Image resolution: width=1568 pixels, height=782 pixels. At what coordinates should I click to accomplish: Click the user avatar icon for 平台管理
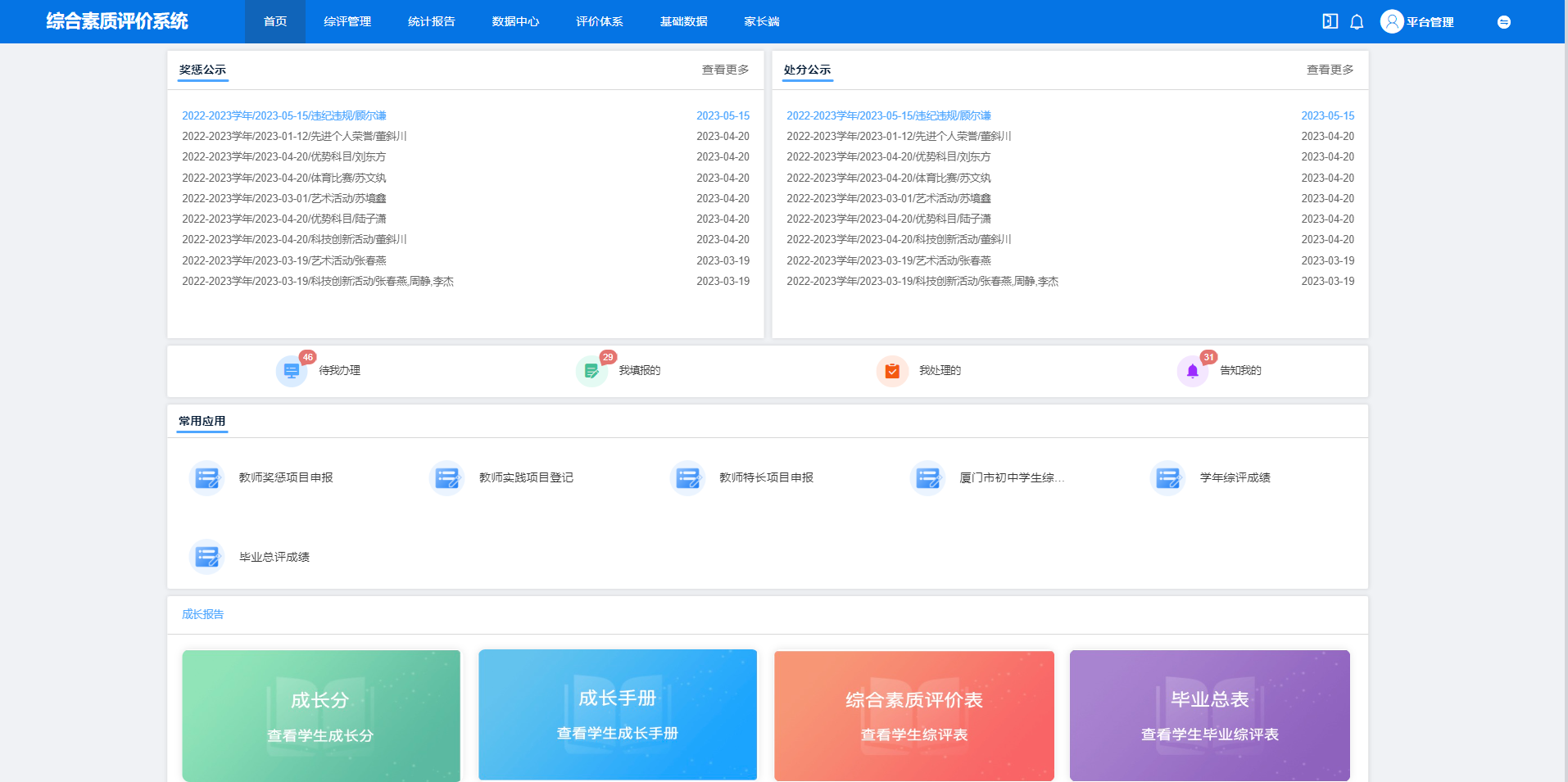point(1391,21)
